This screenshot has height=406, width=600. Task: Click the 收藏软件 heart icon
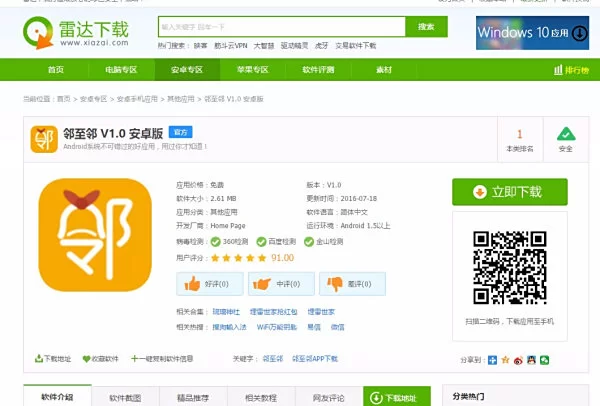[x=86, y=359]
